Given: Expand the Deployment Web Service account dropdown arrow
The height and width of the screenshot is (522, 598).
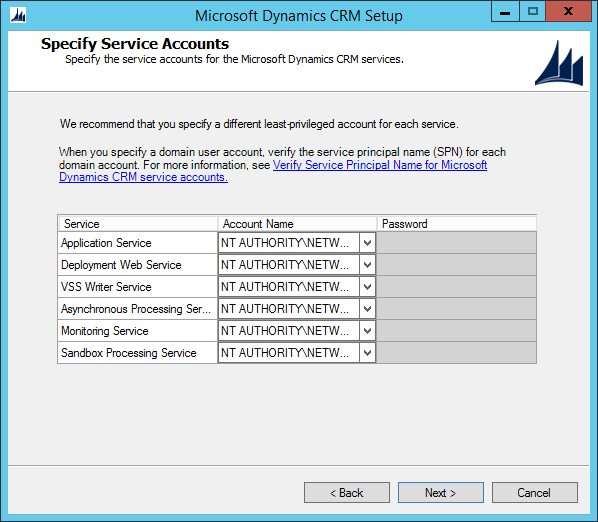Looking at the screenshot, I should click(367, 265).
